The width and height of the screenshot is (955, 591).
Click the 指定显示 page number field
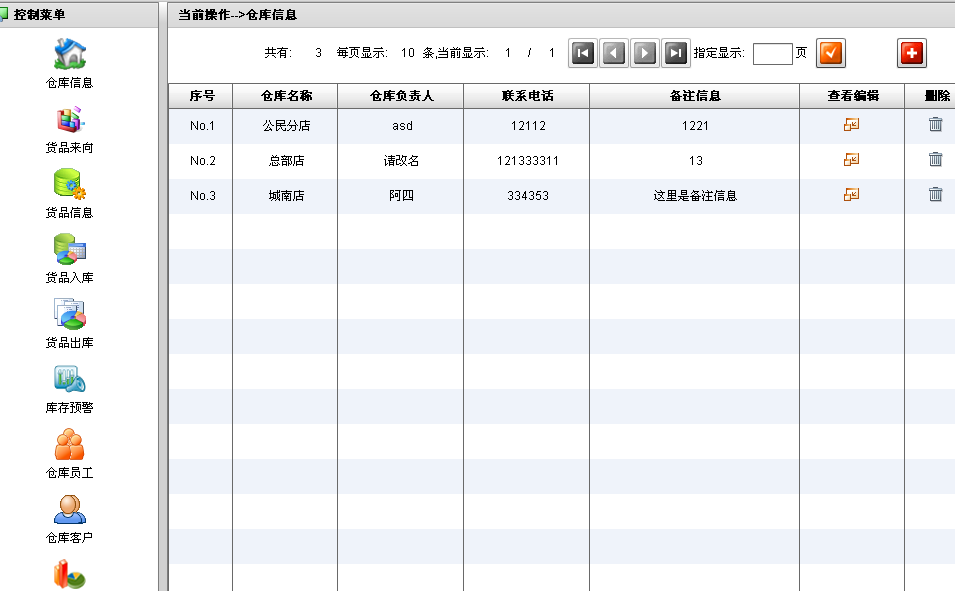[773, 54]
